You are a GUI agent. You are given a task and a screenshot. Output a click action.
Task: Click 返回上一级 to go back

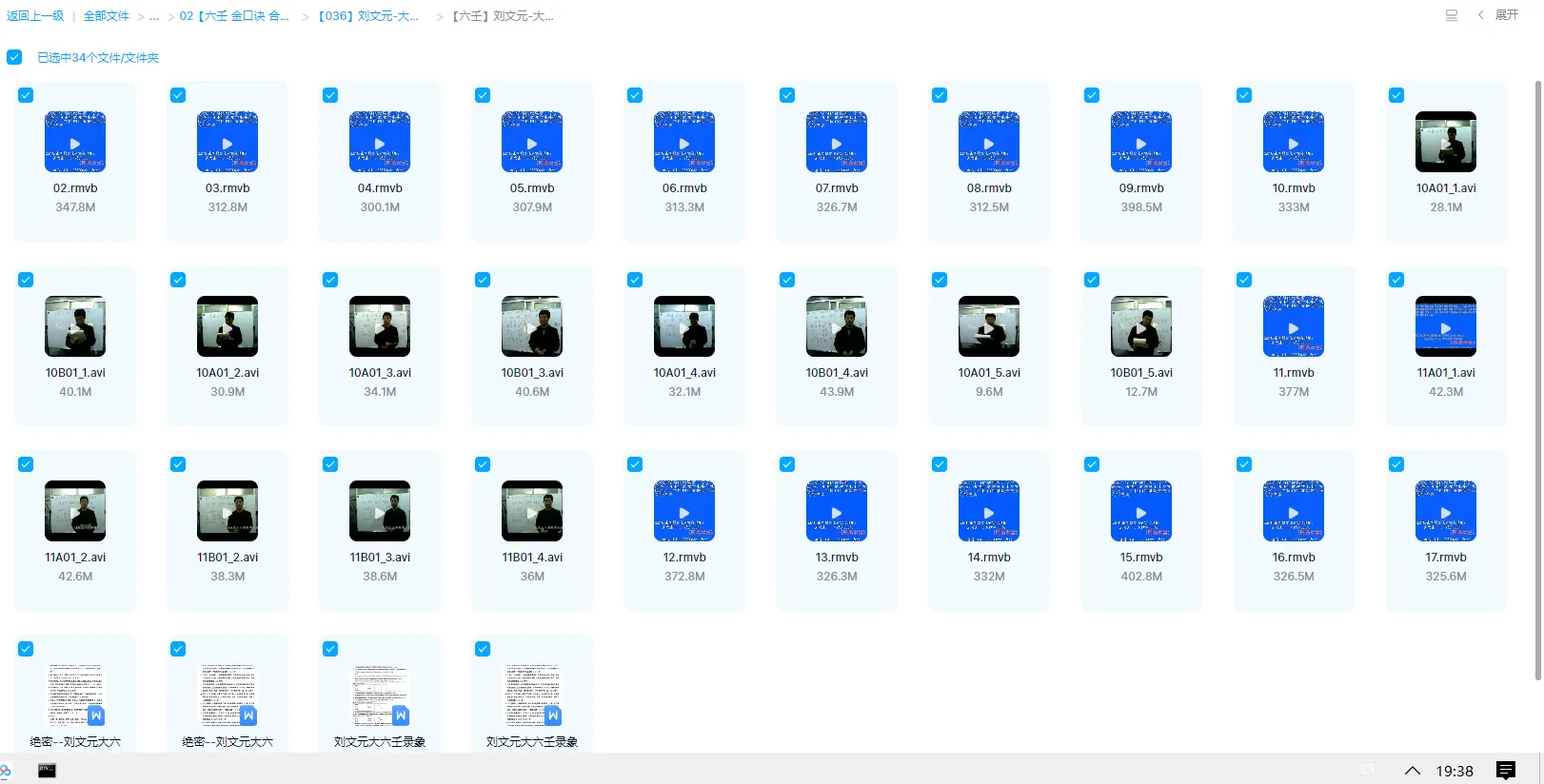point(35,16)
